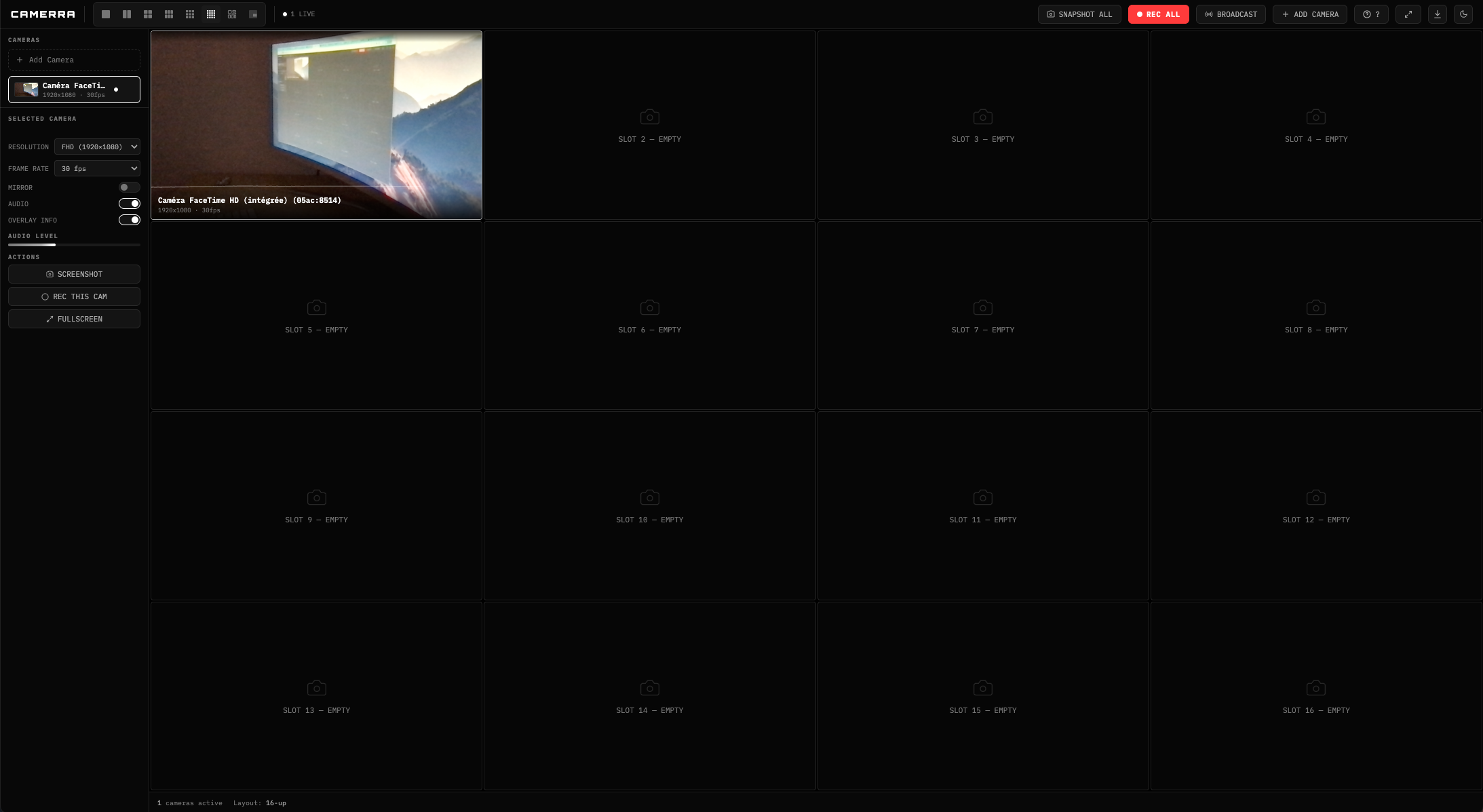The height and width of the screenshot is (812, 1483).
Task: Open the Resolution FHD dropdown
Action: click(97, 147)
